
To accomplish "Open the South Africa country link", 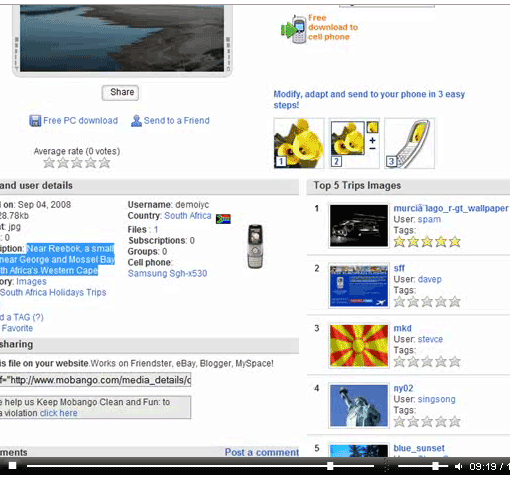I will (x=188, y=216).
